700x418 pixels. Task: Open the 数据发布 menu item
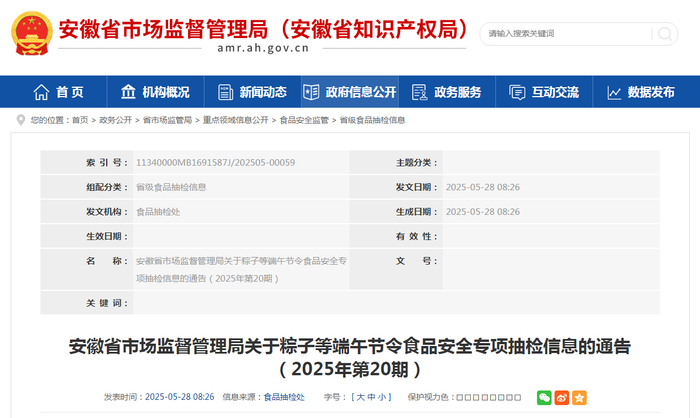click(651, 92)
